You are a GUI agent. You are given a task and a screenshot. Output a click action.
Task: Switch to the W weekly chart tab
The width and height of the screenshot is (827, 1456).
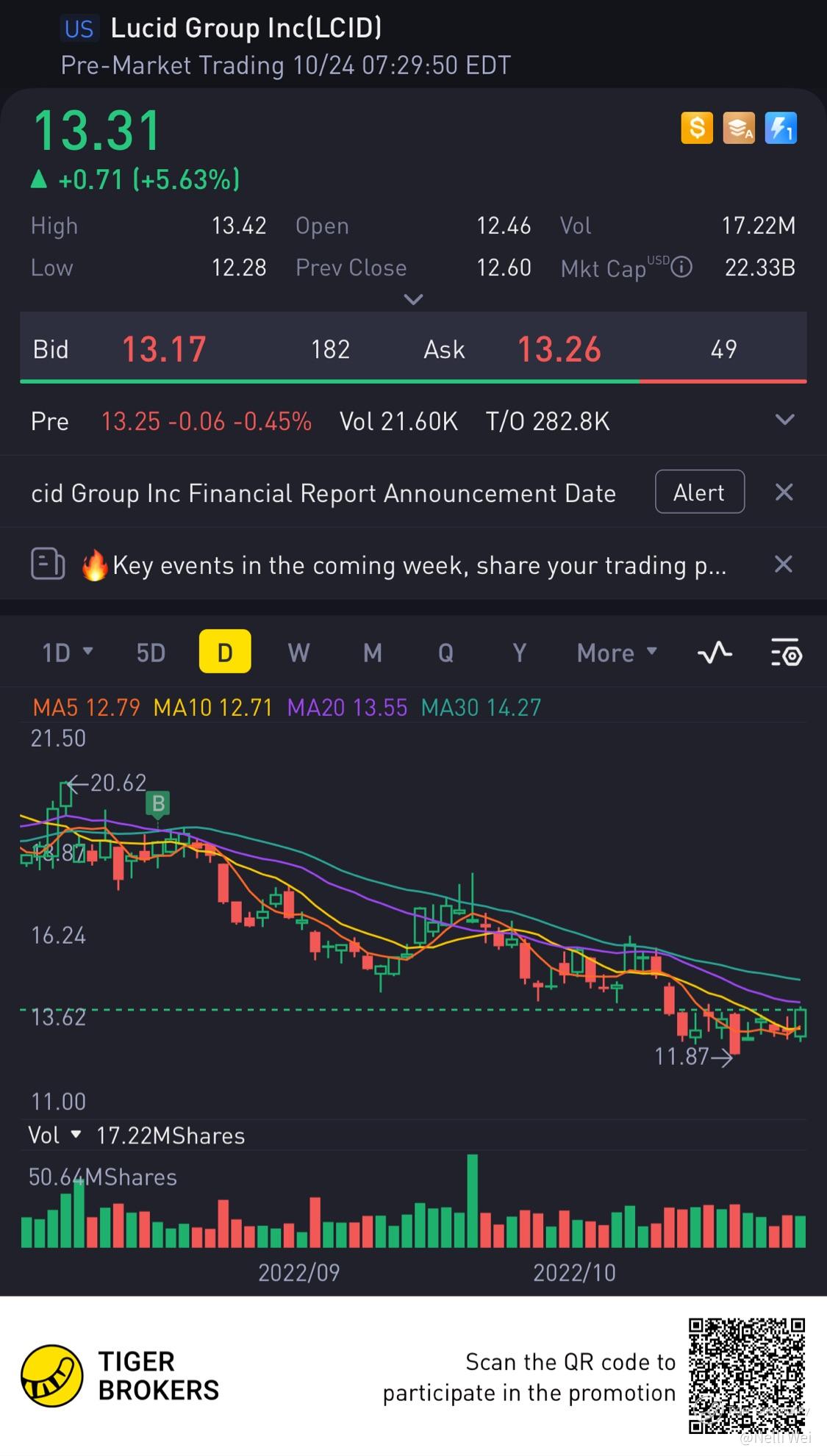pyautogui.click(x=298, y=653)
